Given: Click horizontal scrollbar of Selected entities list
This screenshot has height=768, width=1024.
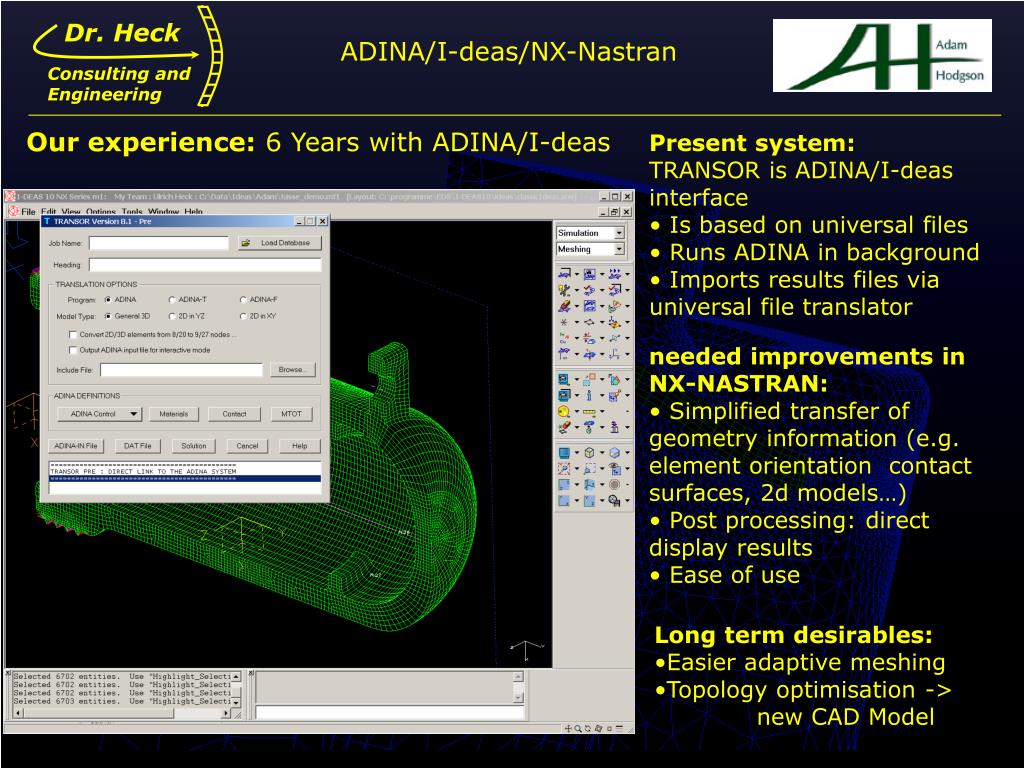Looking at the screenshot, I should click(122, 713).
